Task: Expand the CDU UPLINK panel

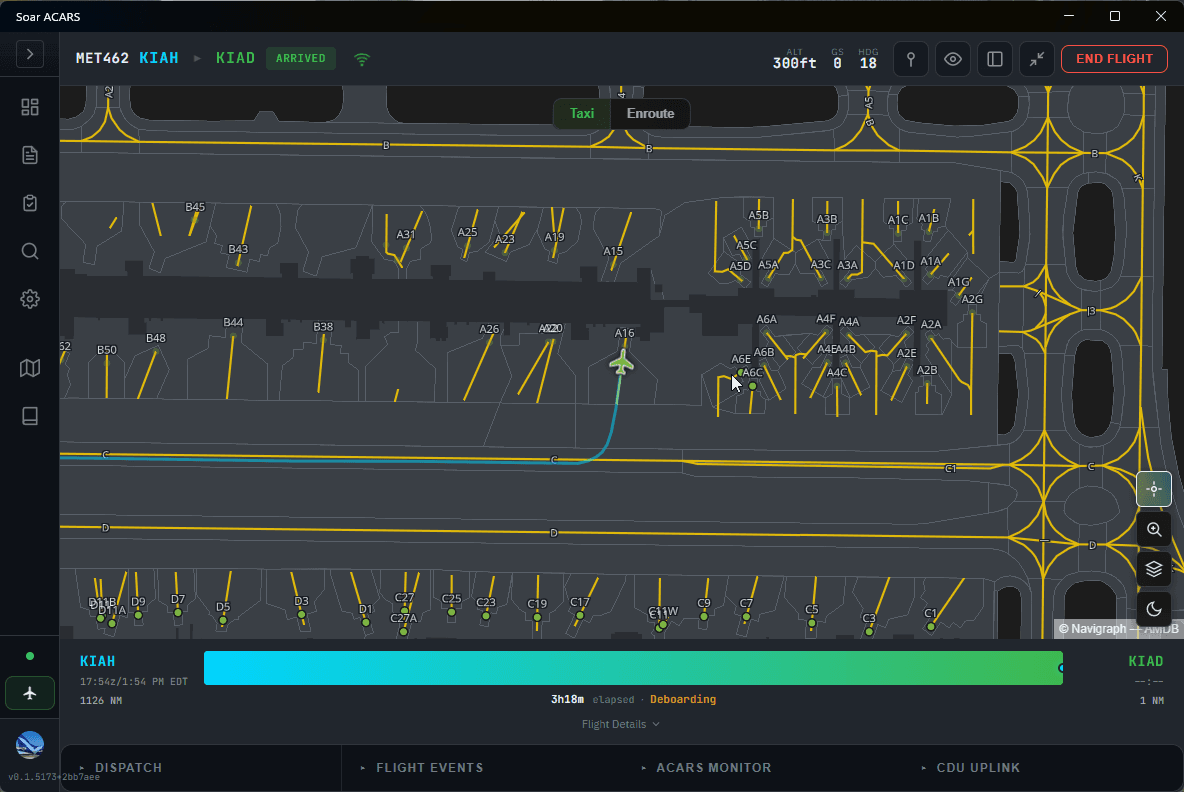Action: (x=971, y=768)
